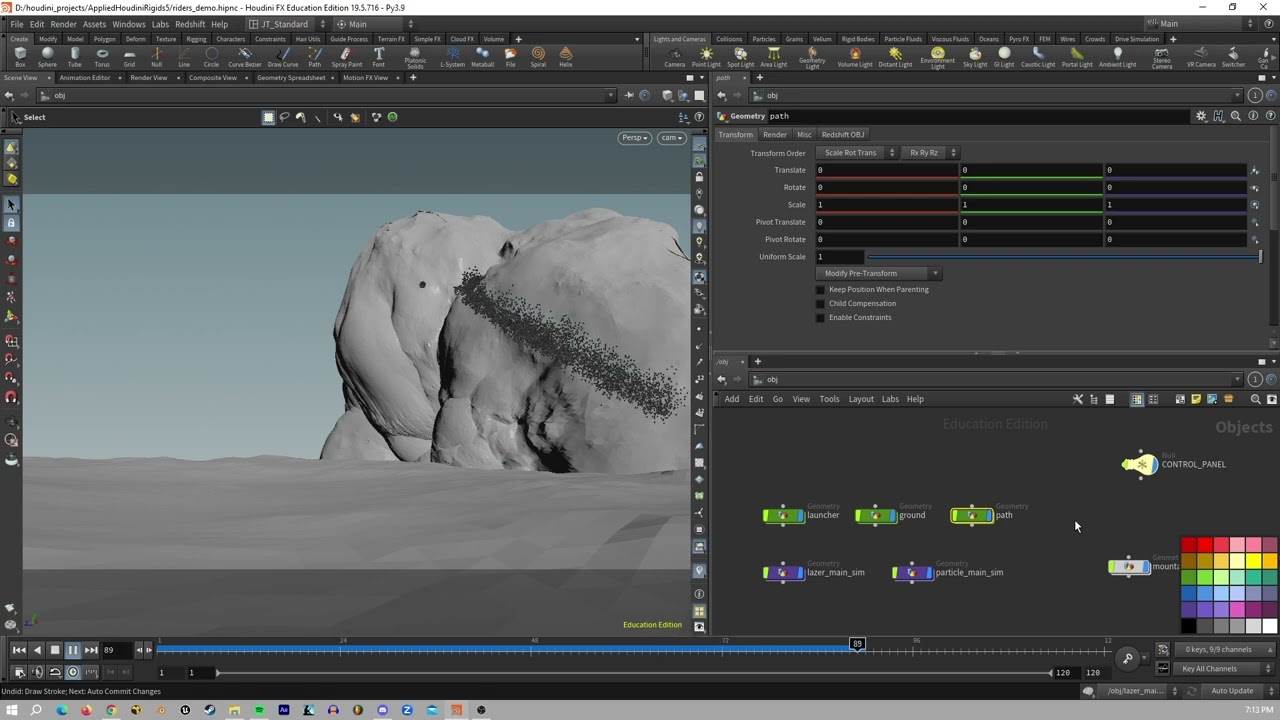The image size is (1280, 720).
Task: Click the Windows Start button
Action: (x=11, y=710)
